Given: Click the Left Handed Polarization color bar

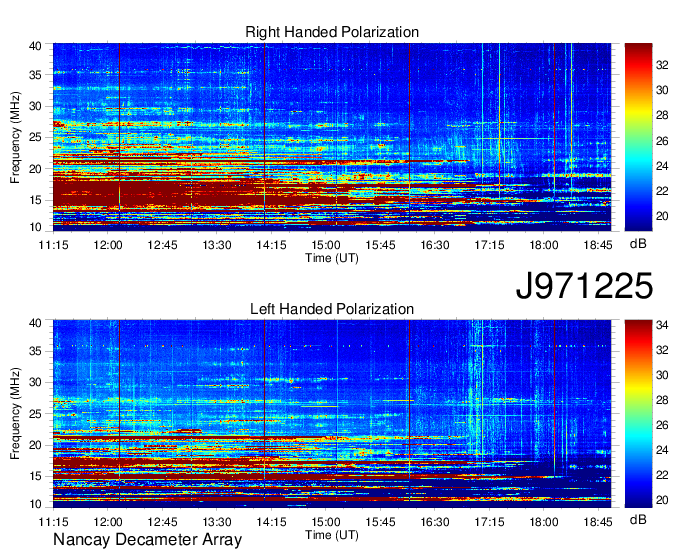Looking at the screenshot, I should tap(638, 414).
